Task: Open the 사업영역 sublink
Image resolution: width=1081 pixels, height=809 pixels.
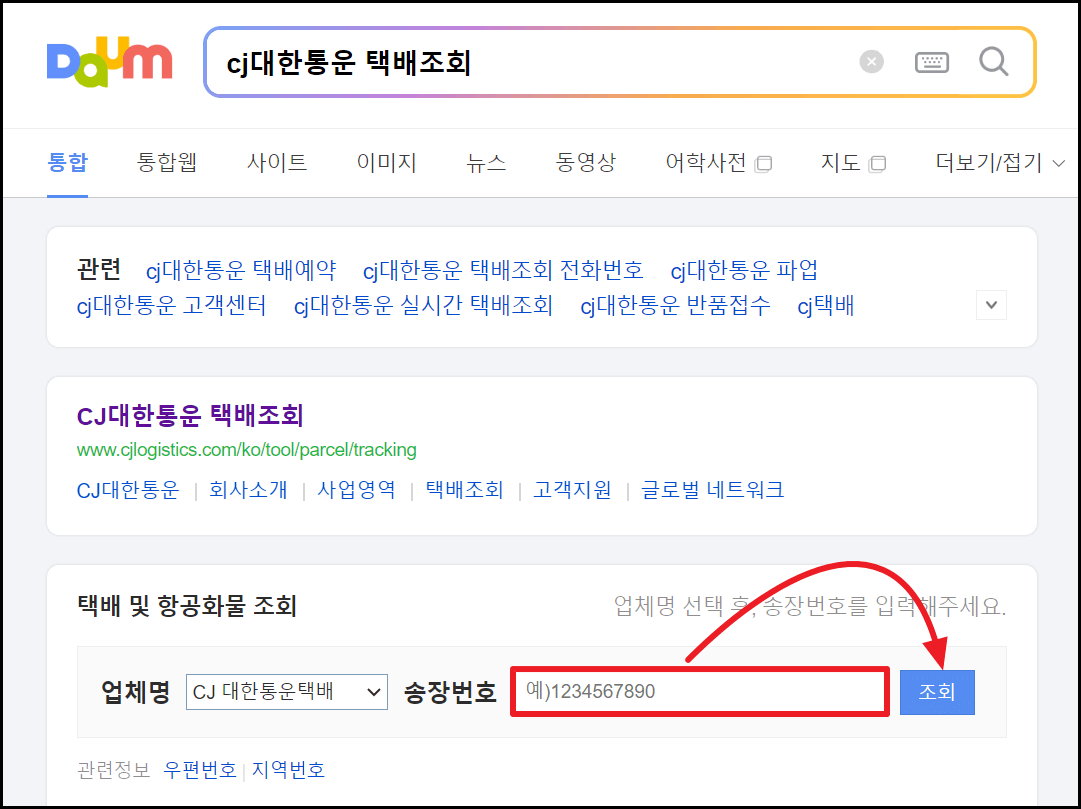Action: (356, 490)
